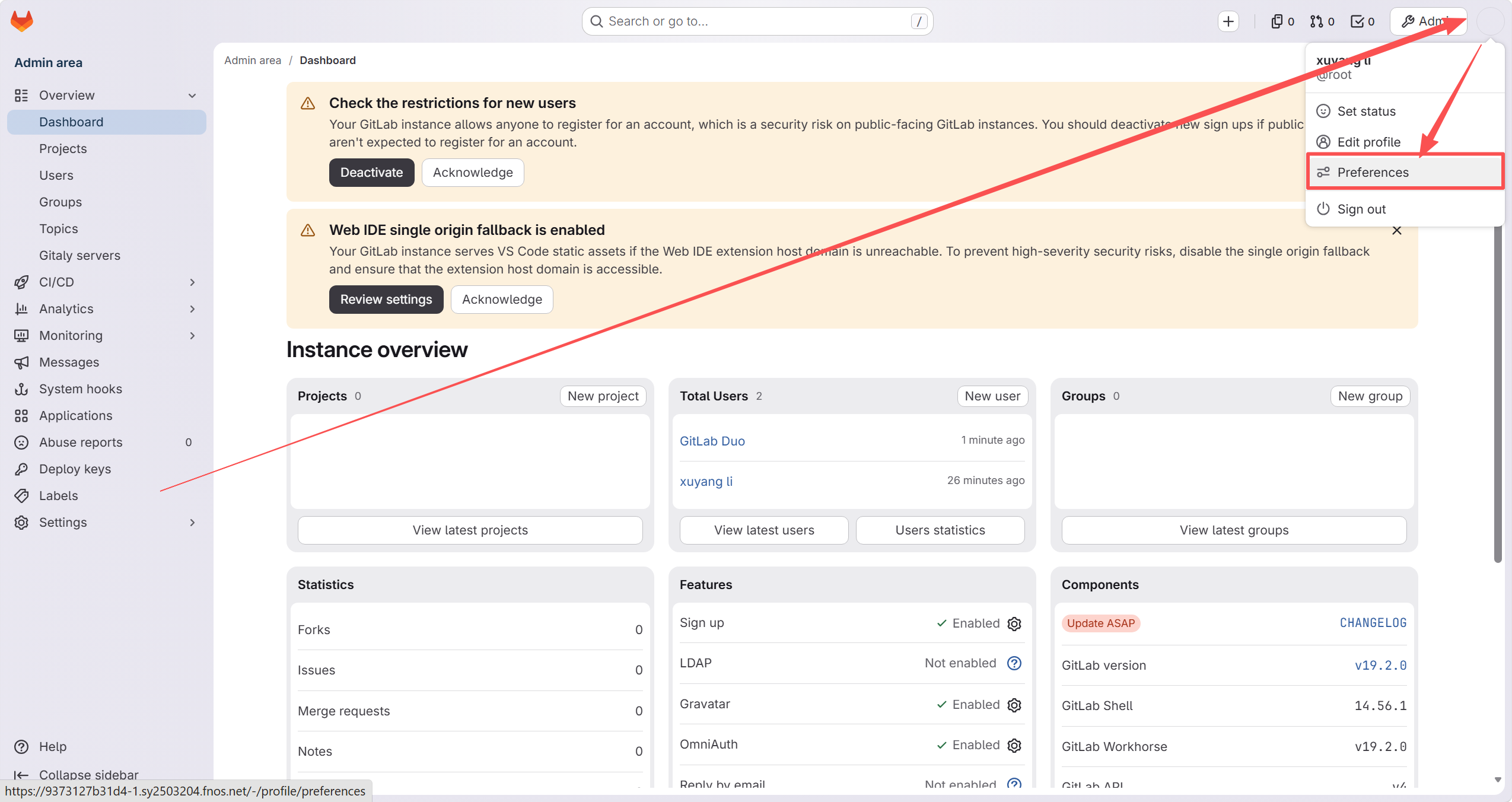Click the Help question mark icon

pos(21,747)
